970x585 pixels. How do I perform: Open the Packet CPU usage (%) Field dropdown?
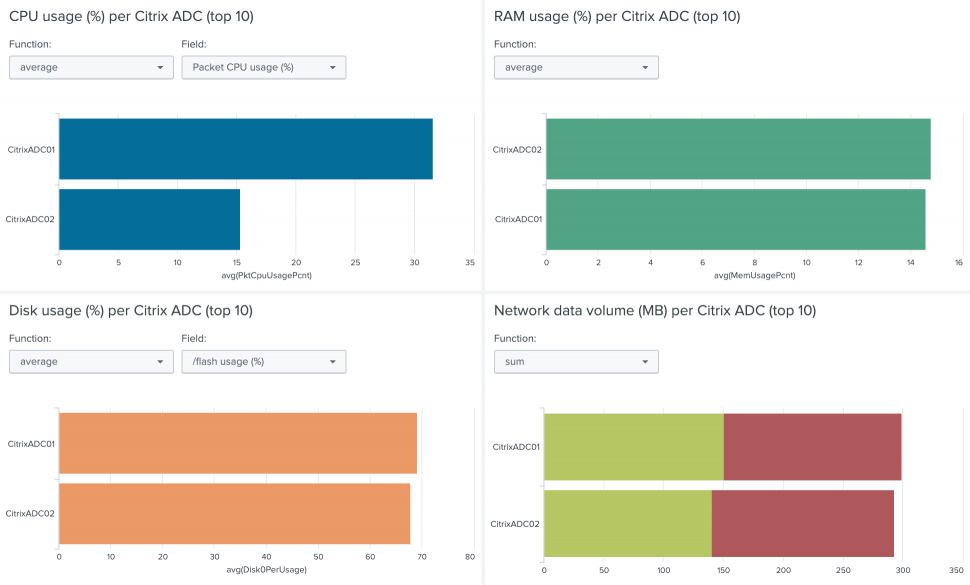264,67
